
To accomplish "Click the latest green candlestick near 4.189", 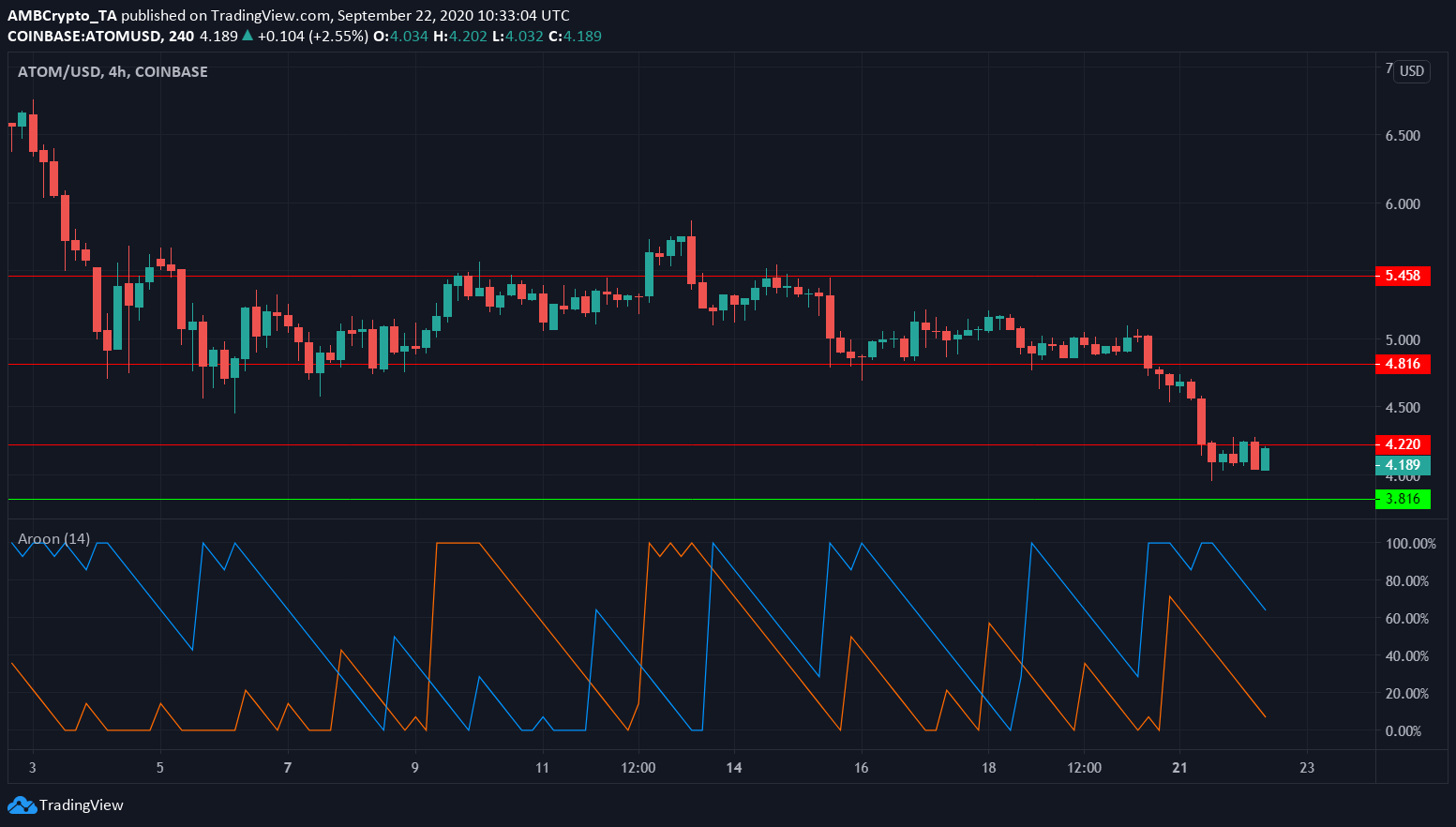I will click(1266, 459).
